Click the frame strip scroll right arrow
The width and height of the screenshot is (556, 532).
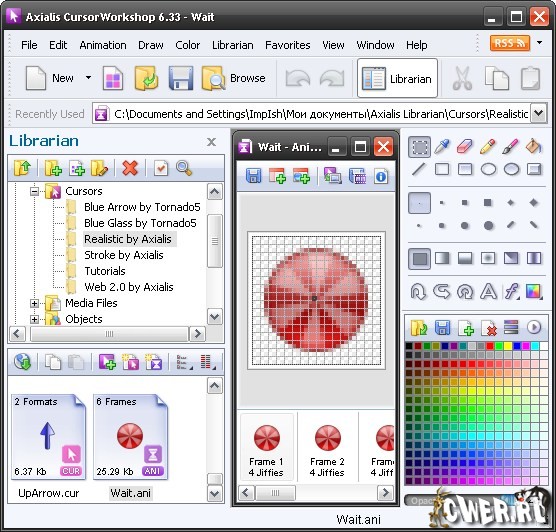385,493
